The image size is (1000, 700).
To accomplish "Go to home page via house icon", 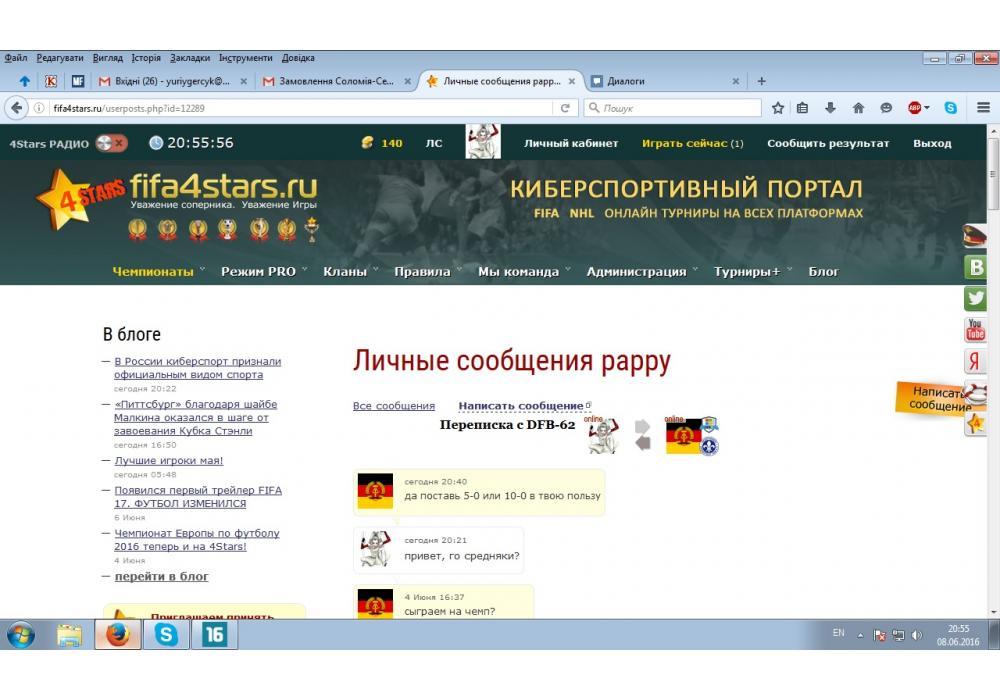I will point(858,108).
